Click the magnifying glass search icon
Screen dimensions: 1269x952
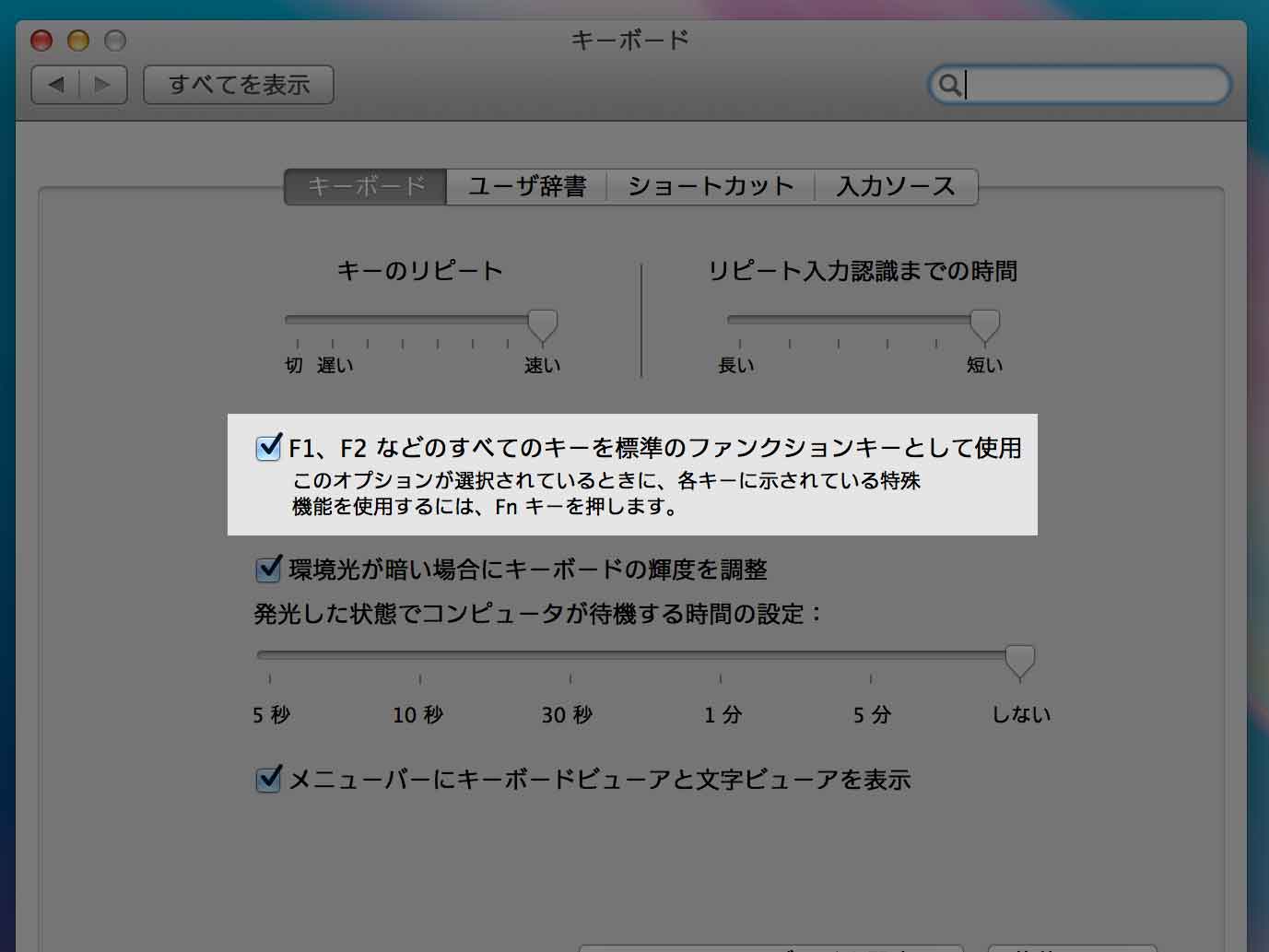[949, 85]
